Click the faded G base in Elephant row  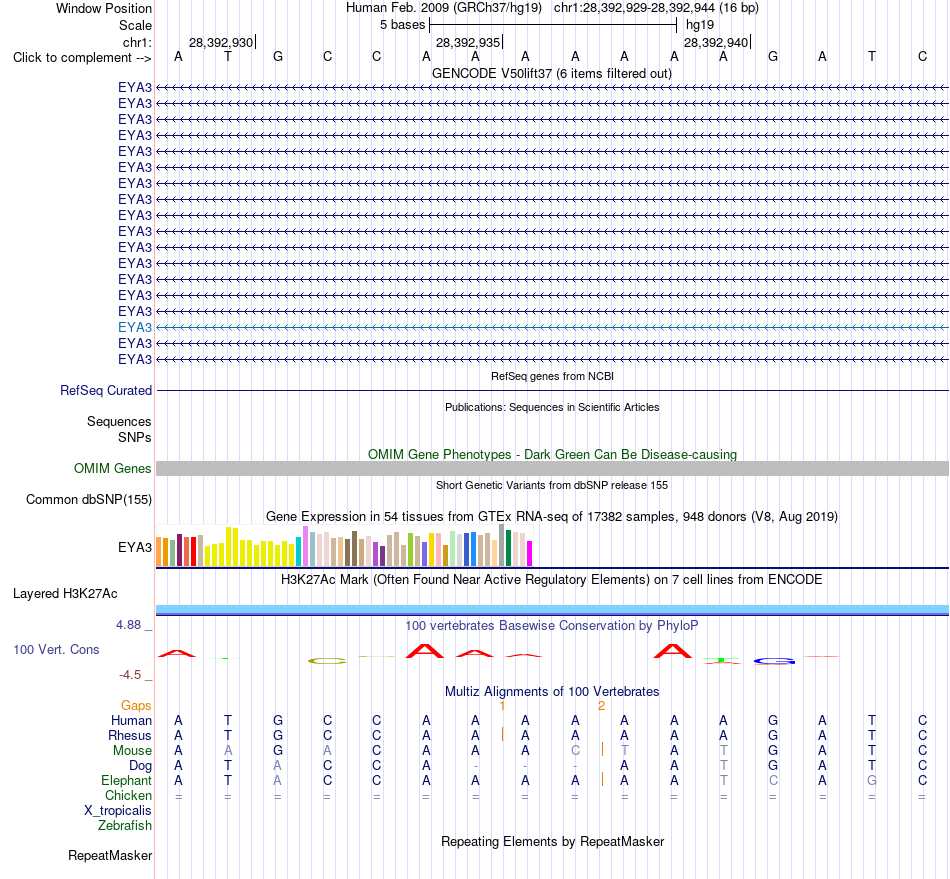point(871,780)
